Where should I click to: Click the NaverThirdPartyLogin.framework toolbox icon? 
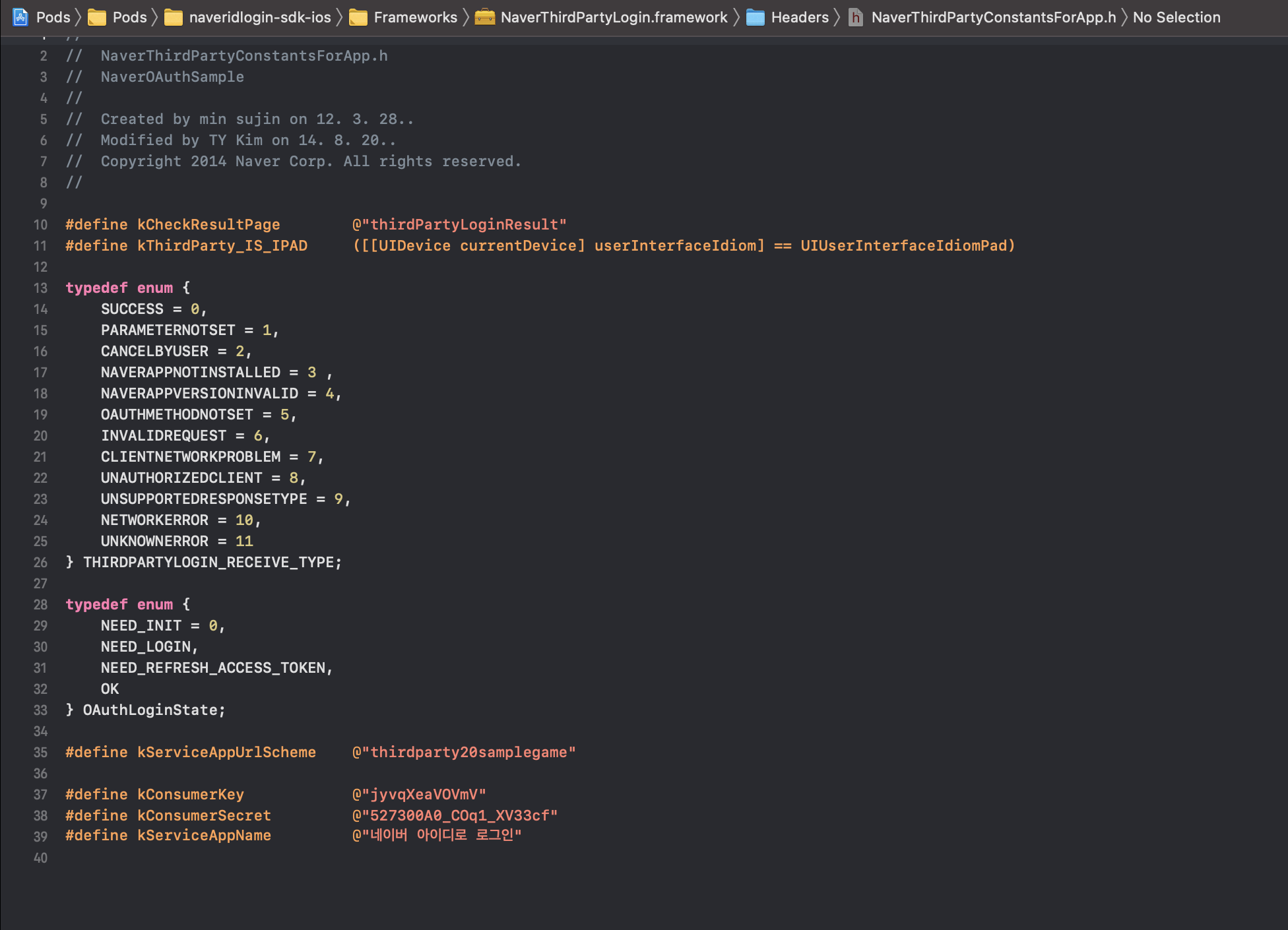(x=485, y=17)
